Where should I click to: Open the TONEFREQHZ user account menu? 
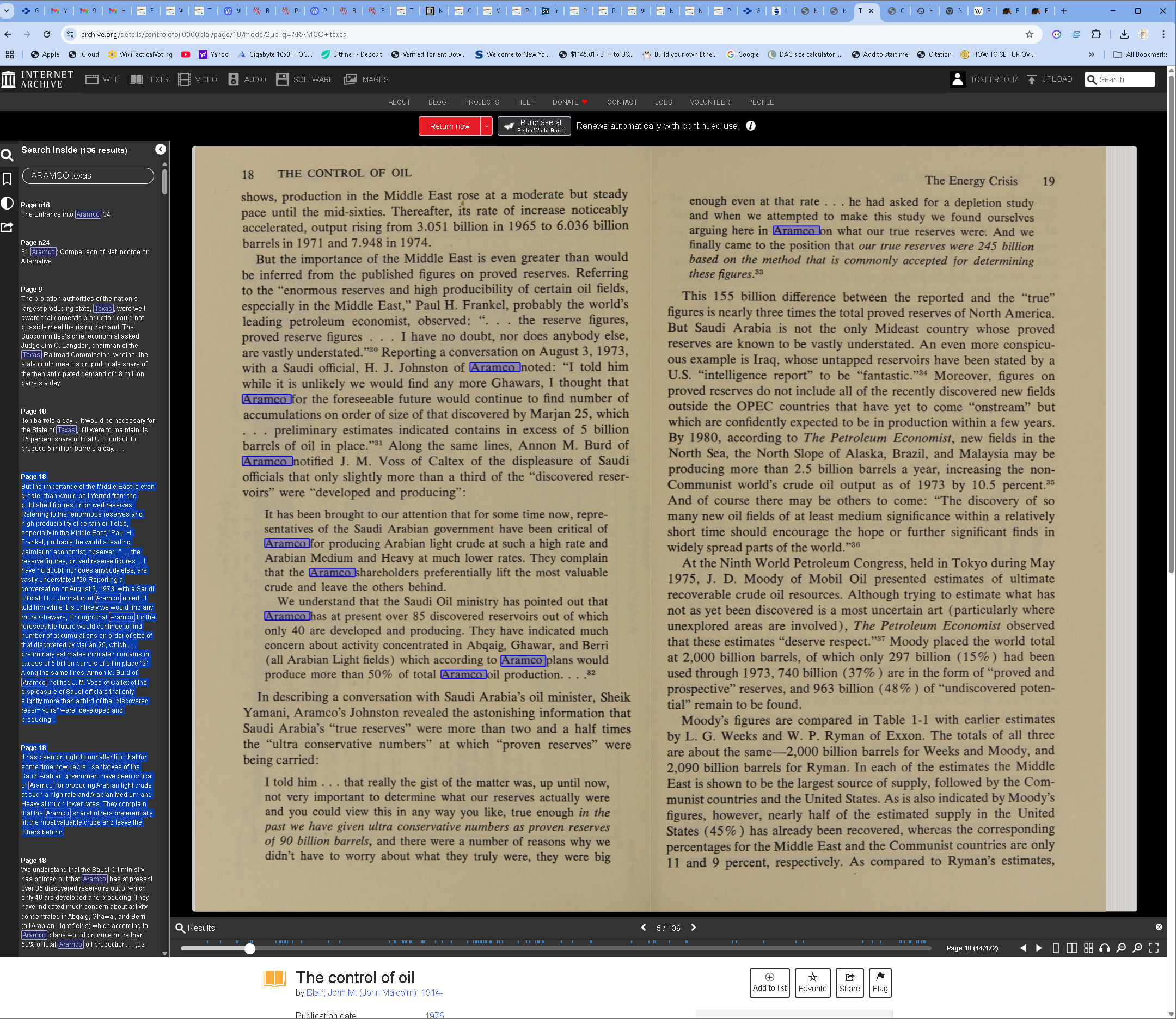[x=984, y=79]
